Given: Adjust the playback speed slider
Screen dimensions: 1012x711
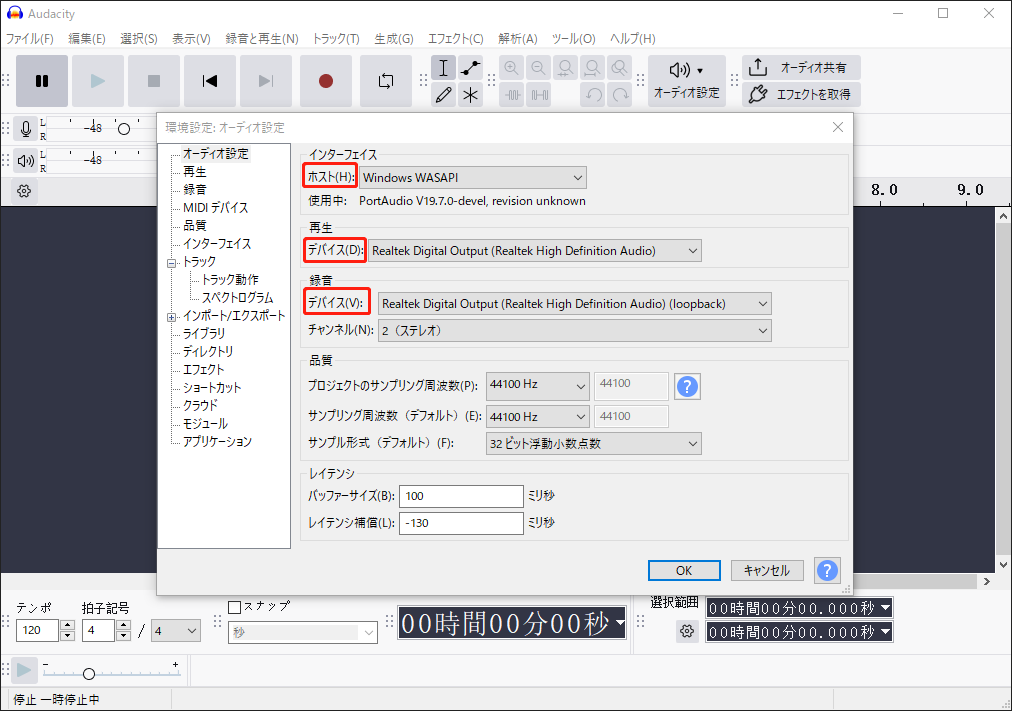Looking at the screenshot, I should click(x=88, y=674).
